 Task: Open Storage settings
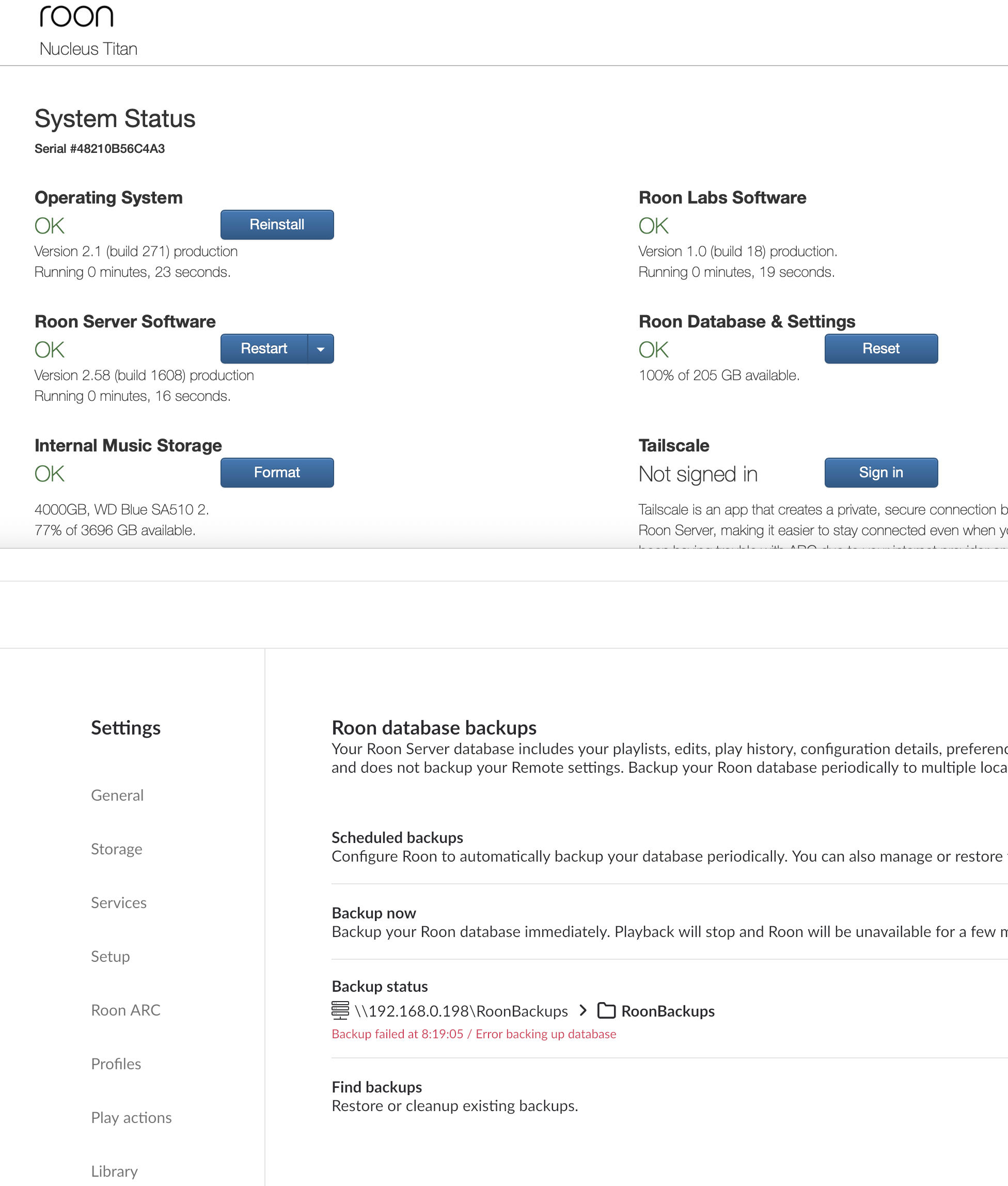click(117, 849)
